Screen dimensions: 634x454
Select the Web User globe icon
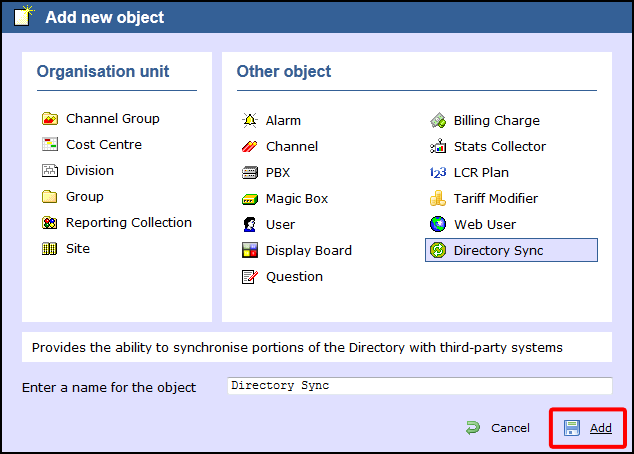tap(438, 225)
